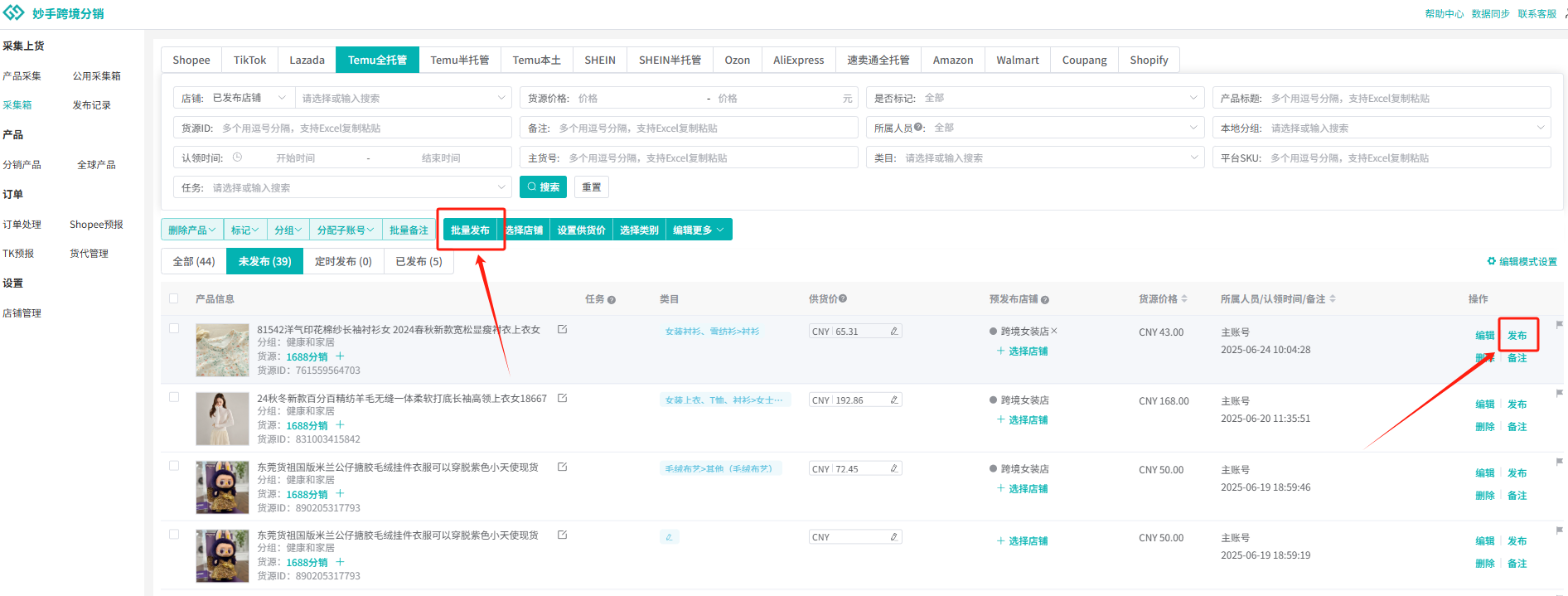Screen dimensions: 1568x596
Task: Click the 平台SKU filter input field
Action: (x=1382, y=157)
